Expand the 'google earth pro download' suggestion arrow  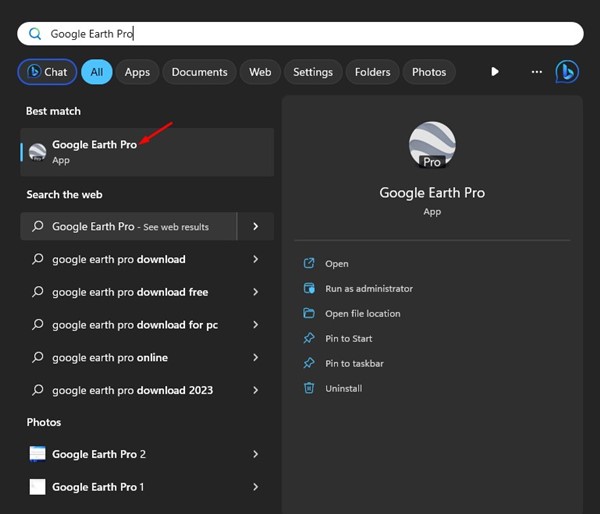click(x=256, y=259)
